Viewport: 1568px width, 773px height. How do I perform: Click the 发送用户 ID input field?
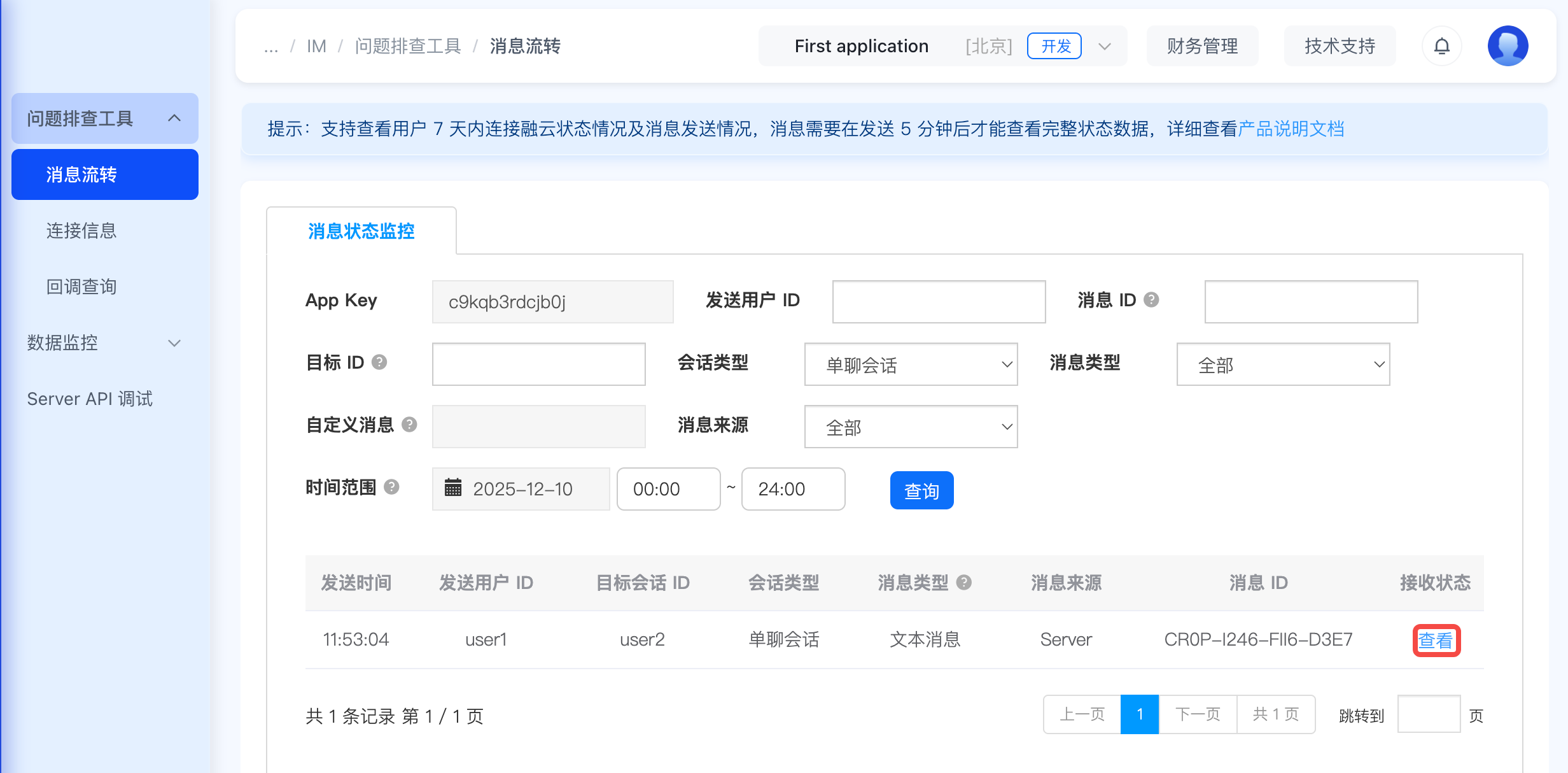[939, 301]
